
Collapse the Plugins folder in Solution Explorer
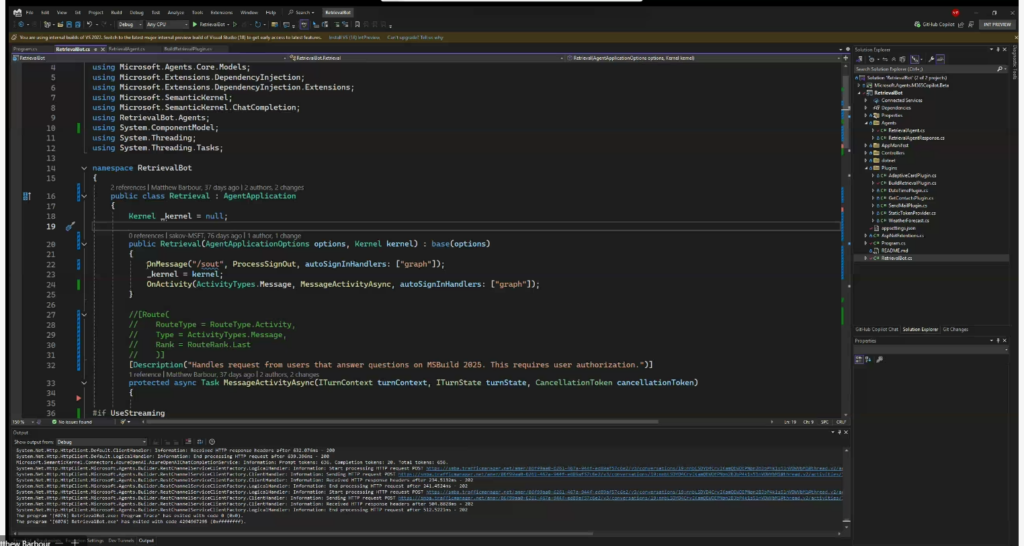[868, 168]
